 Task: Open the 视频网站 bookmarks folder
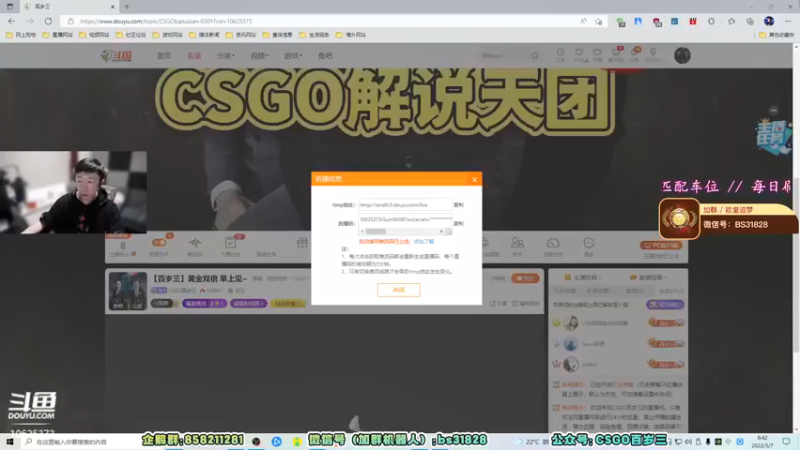pyautogui.click(x=95, y=35)
